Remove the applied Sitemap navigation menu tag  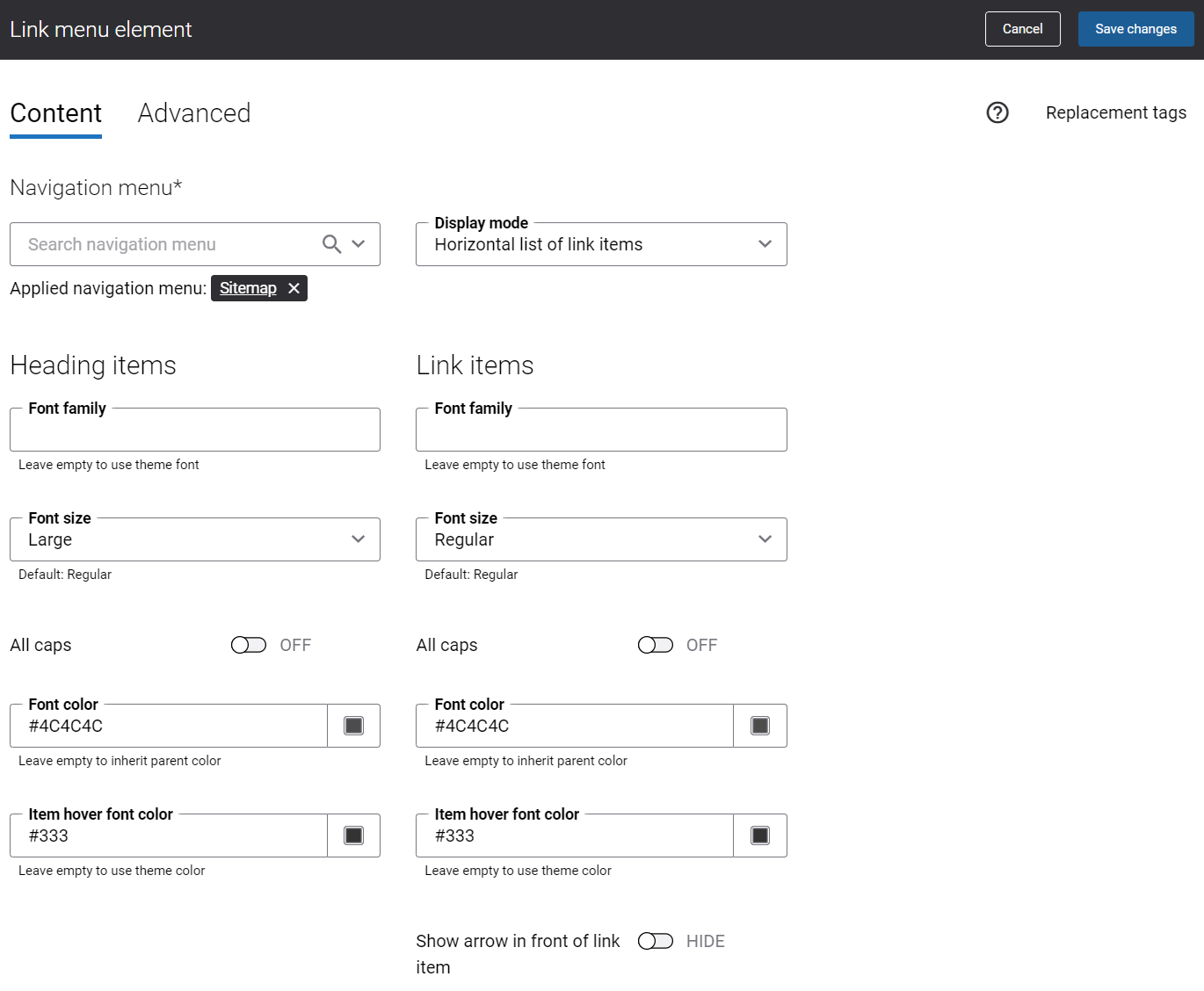[x=294, y=288]
